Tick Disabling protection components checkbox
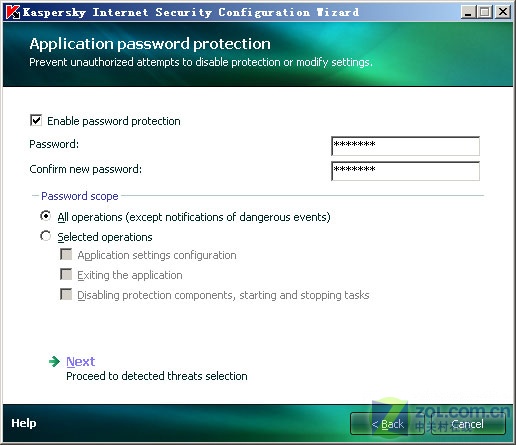The height and width of the screenshot is (445, 516). tap(66, 294)
